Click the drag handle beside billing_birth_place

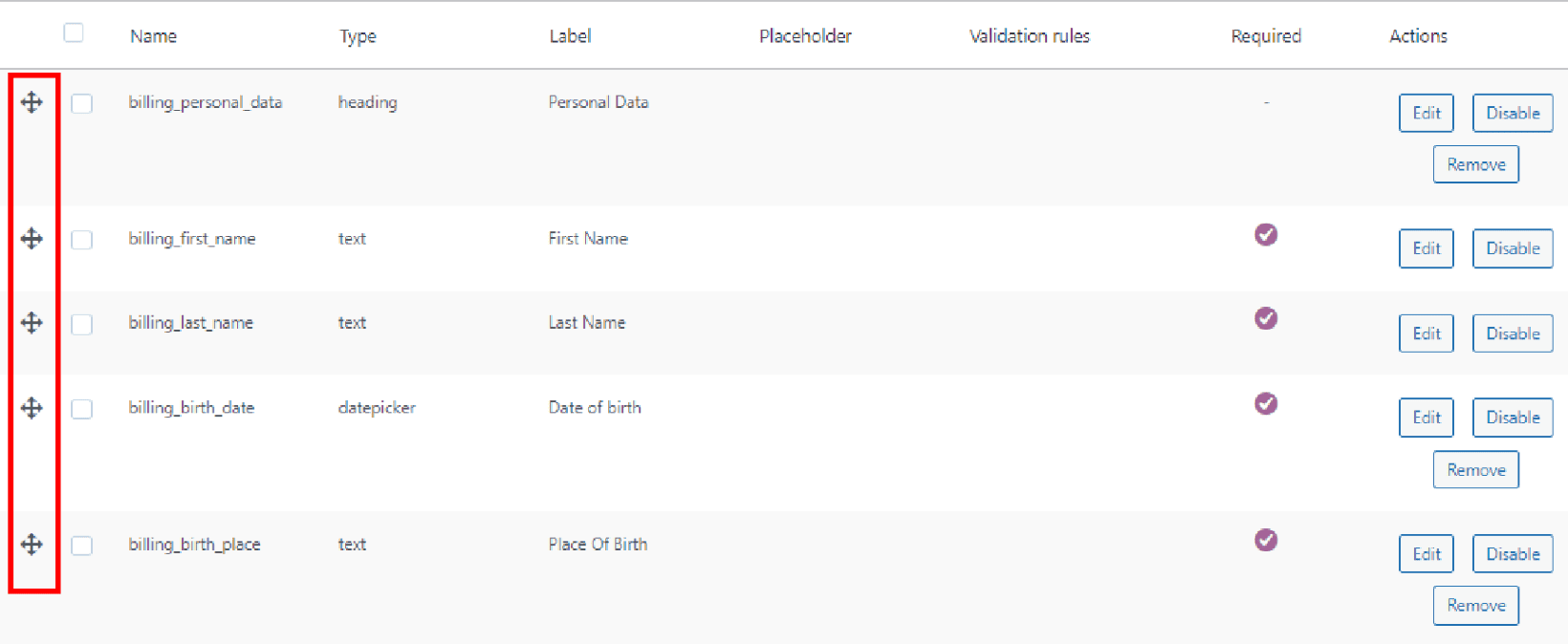pos(32,545)
